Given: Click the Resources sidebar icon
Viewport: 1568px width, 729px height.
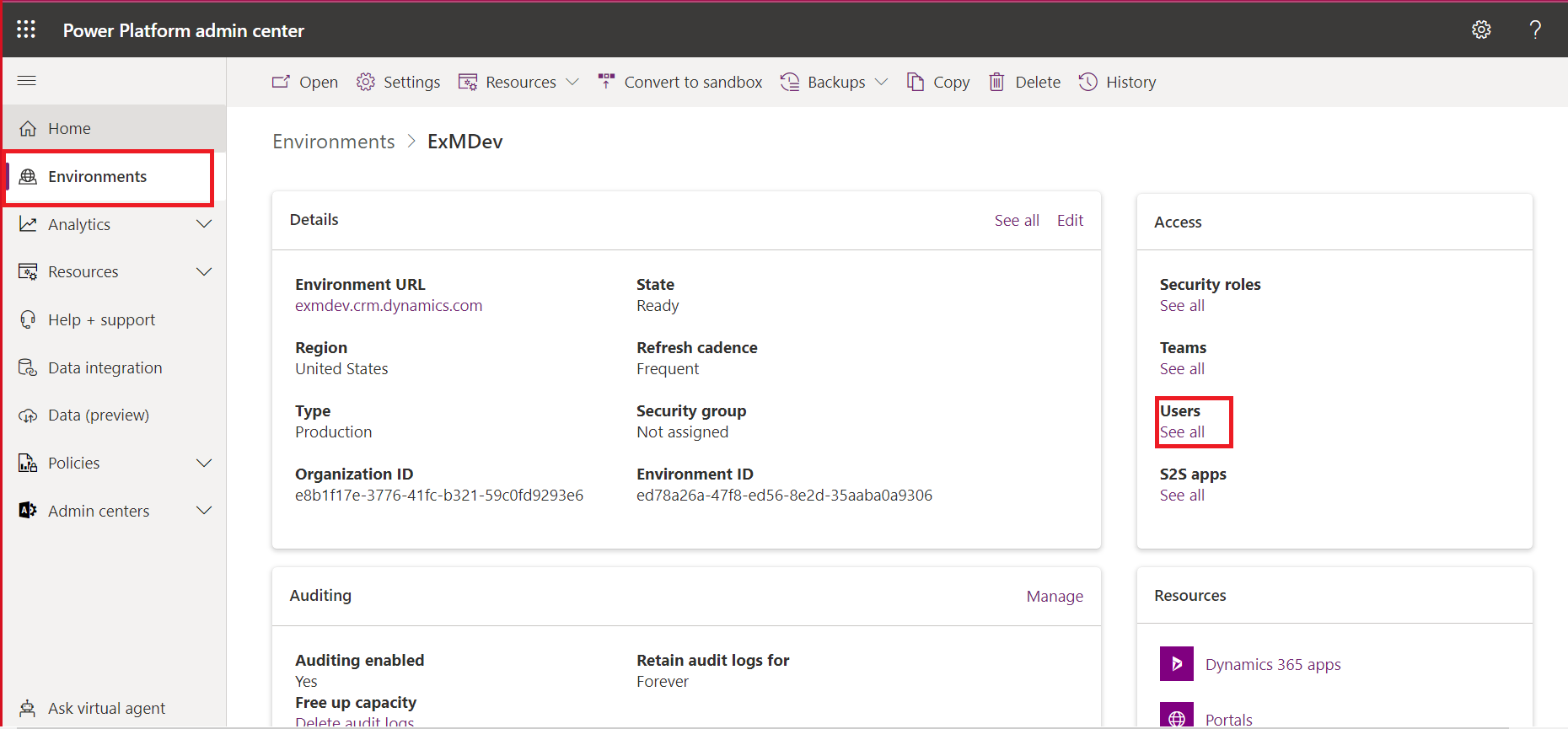Looking at the screenshot, I should 28,272.
